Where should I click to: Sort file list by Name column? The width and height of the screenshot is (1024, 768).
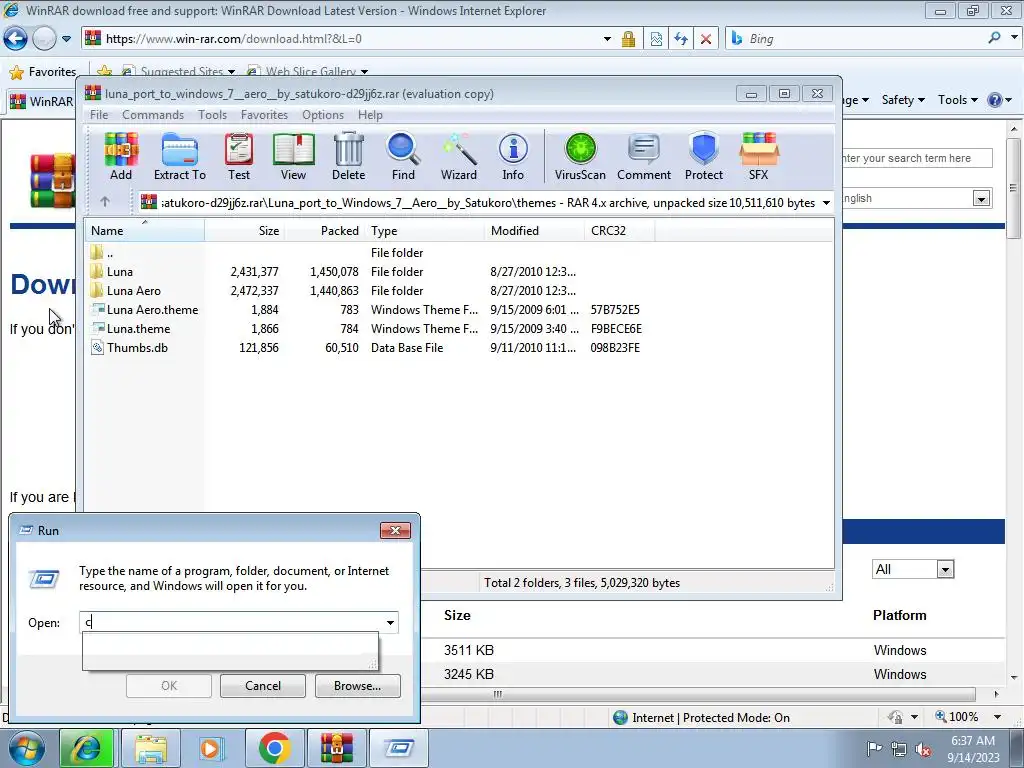click(144, 231)
